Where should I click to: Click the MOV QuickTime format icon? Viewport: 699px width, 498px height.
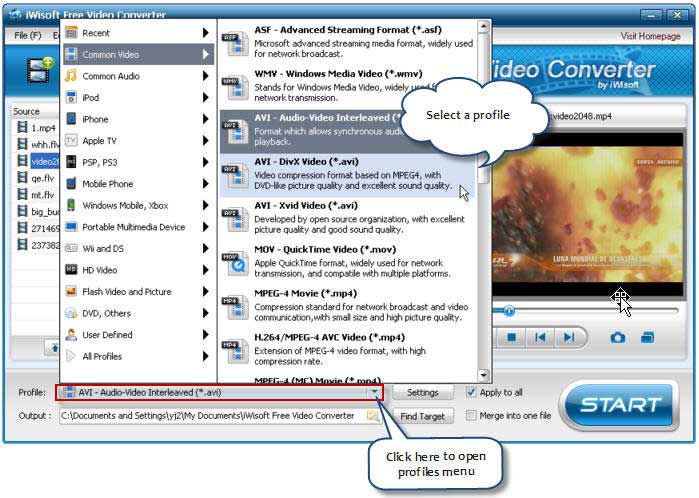(x=235, y=263)
